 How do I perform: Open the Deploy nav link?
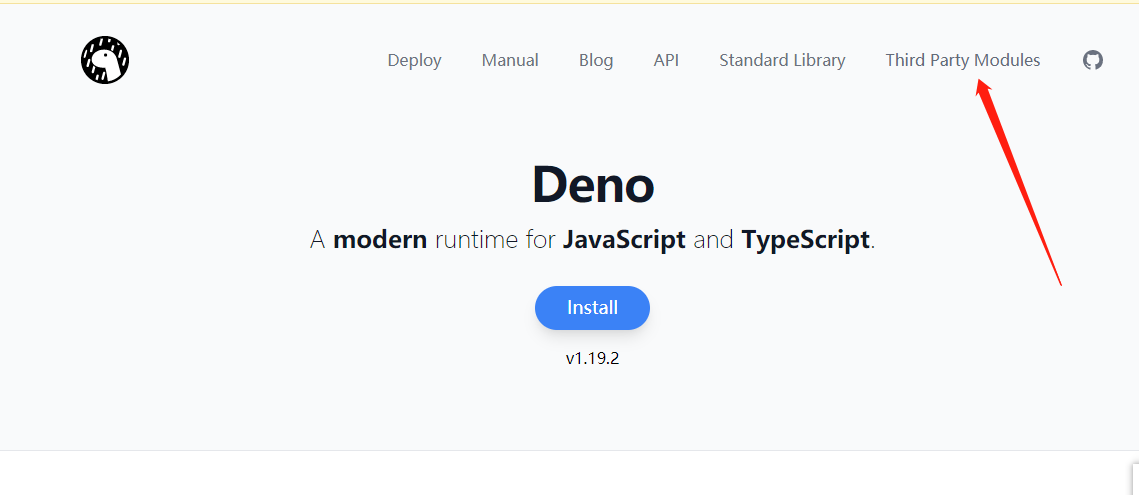click(x=414, y=60)
